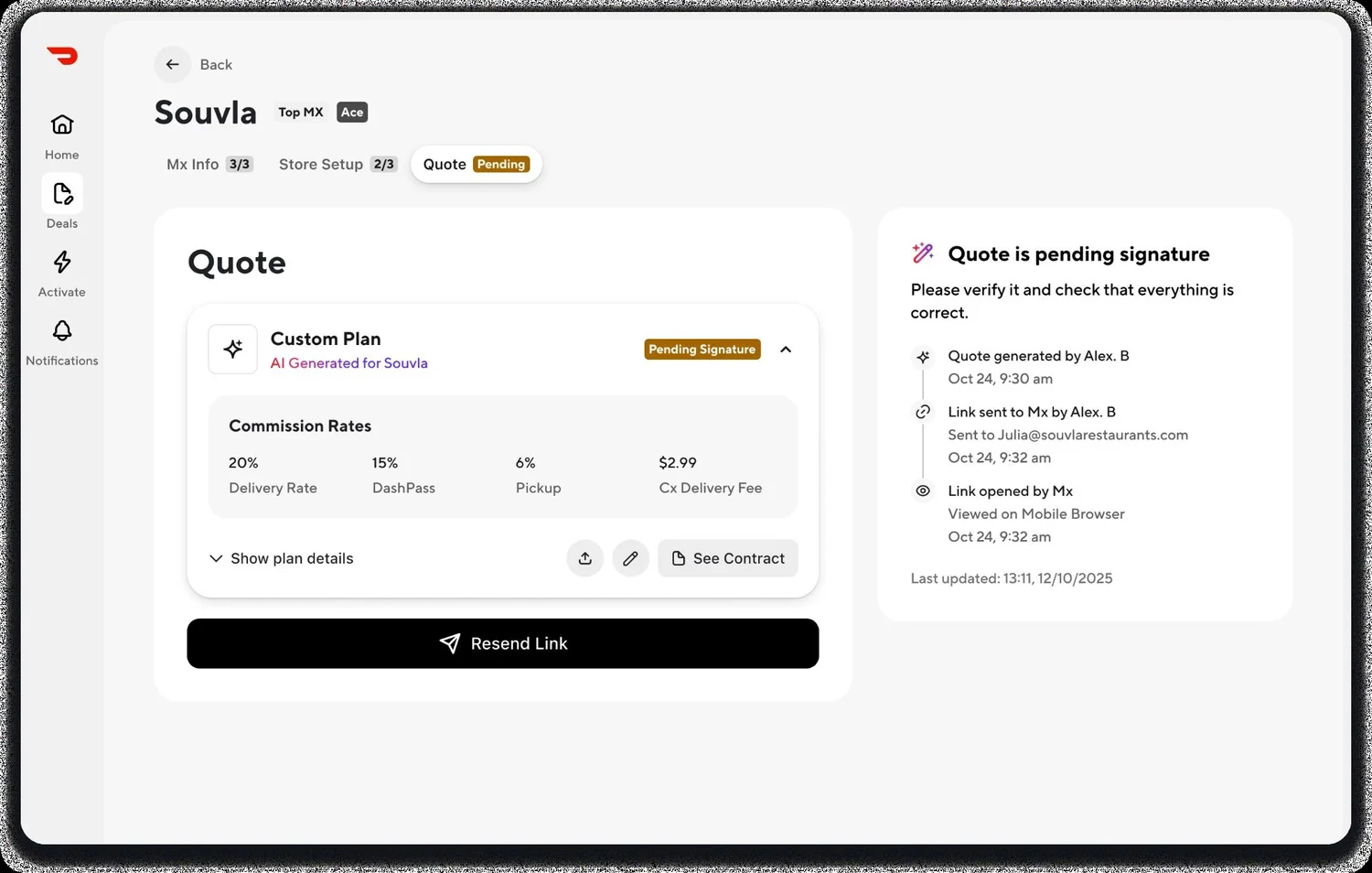Click the sparkle icon beside Quote generated

click(x=923, y=357)
